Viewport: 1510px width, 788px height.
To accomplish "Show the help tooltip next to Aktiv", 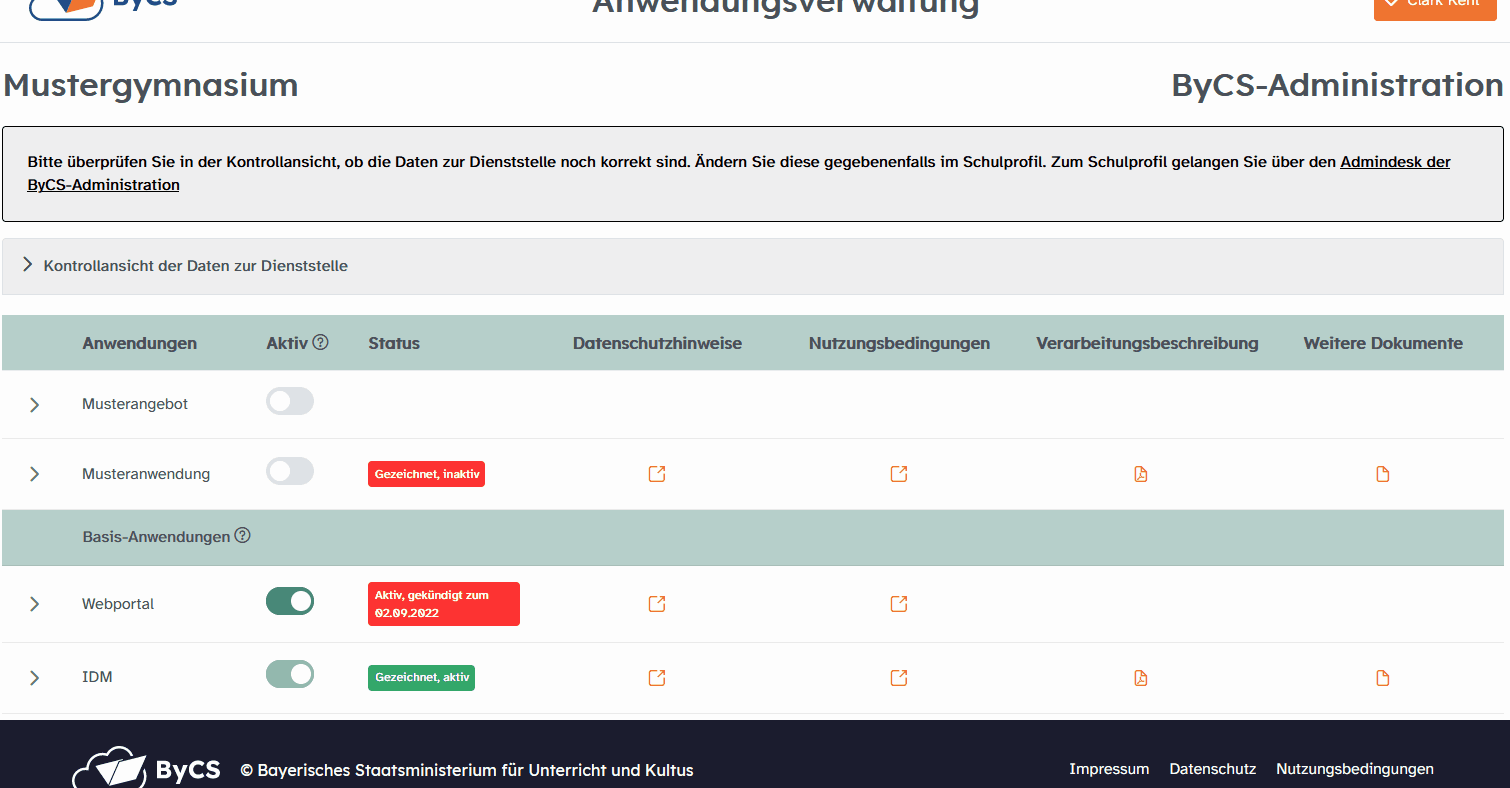I will tap(320, 342).
